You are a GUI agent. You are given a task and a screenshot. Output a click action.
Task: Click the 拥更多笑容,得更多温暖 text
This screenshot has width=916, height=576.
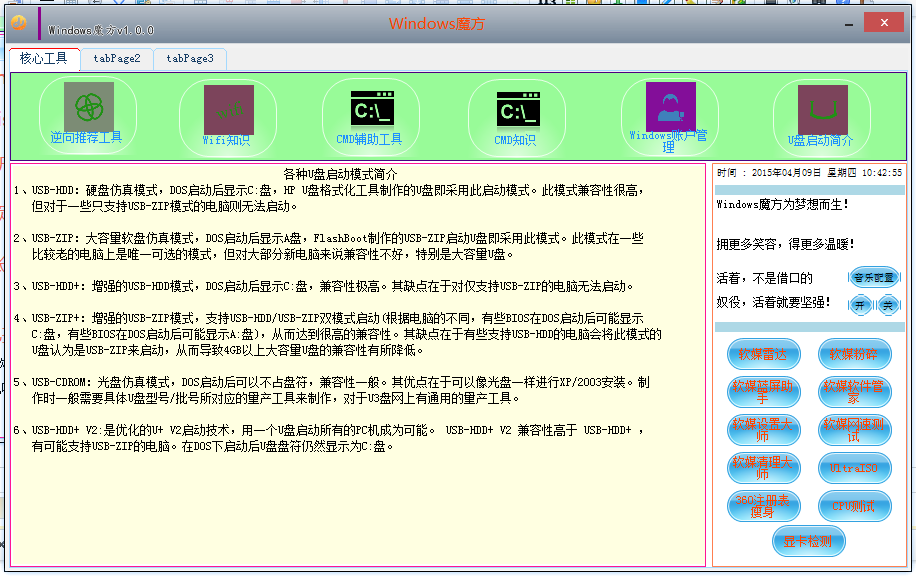tap(786, 244)
